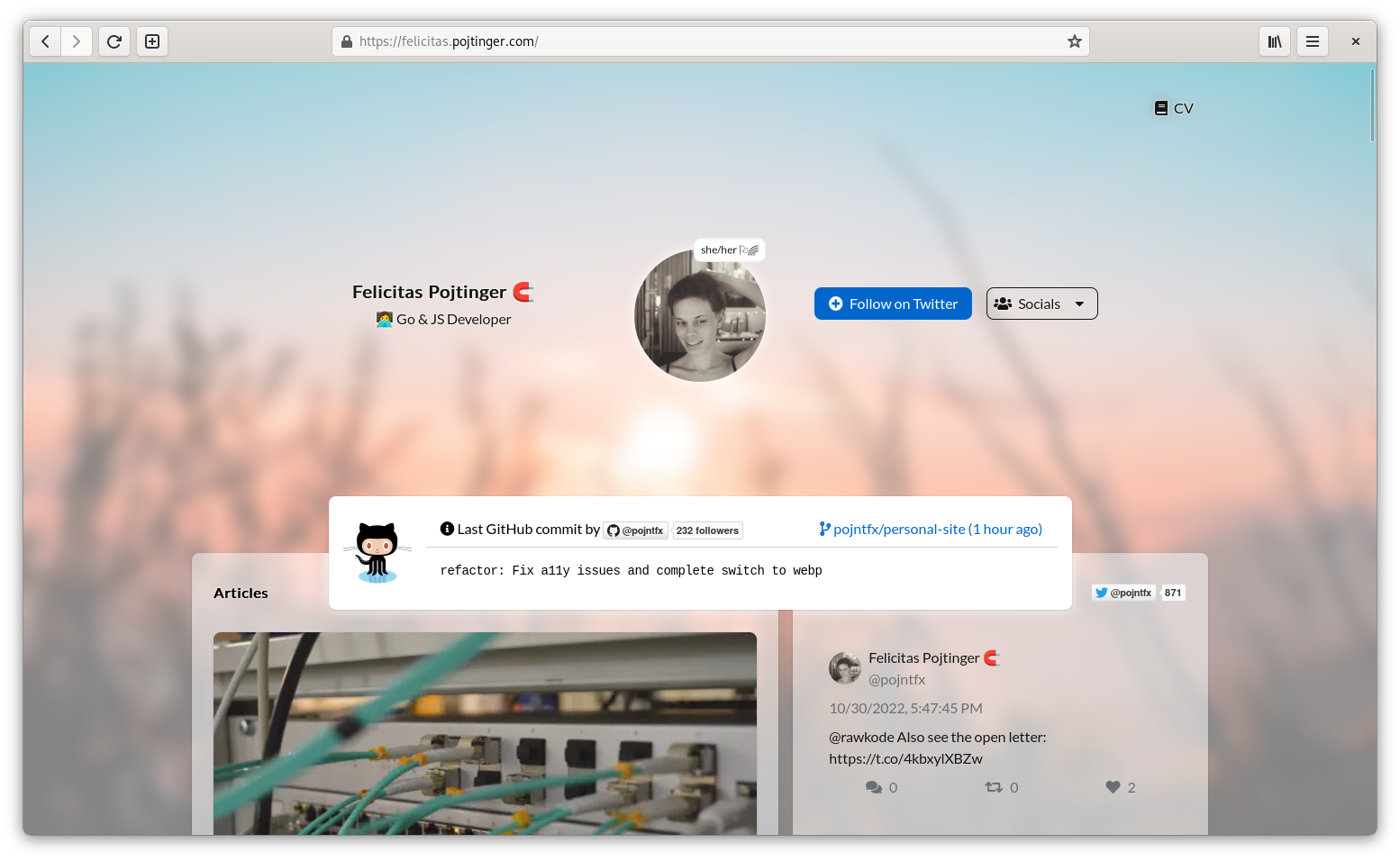1400x861 pixels.
Task: Open the CV link
Action: point(1174,108)
